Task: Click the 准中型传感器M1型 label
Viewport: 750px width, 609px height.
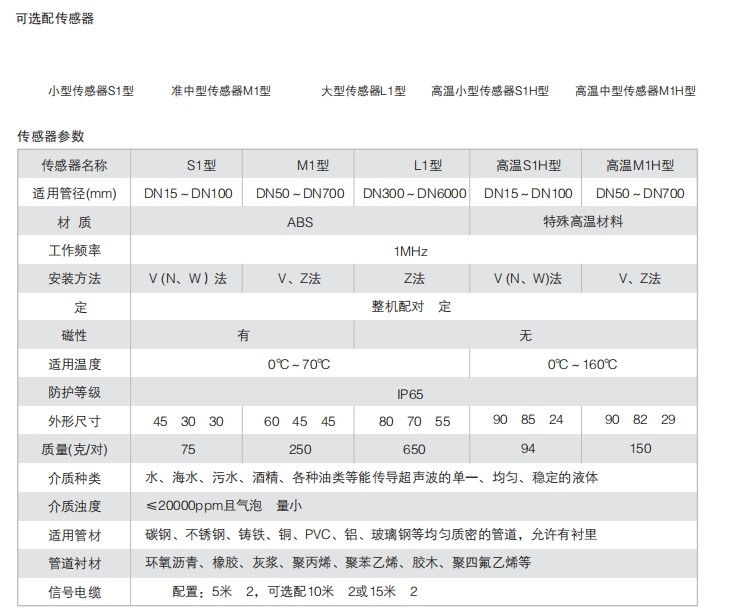Action: click(x=221, y=91)
